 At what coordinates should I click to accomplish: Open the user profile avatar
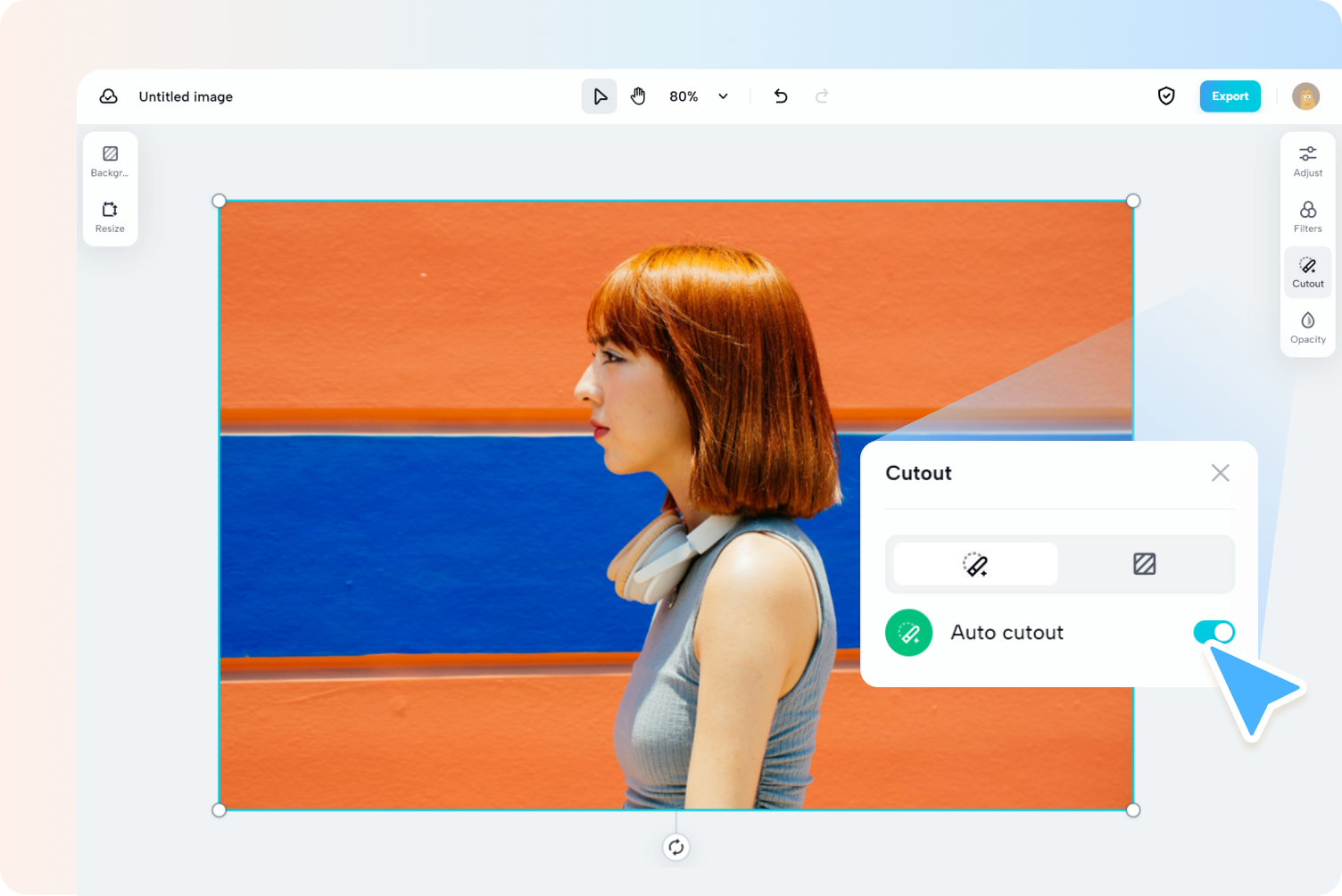[1305, 96]
